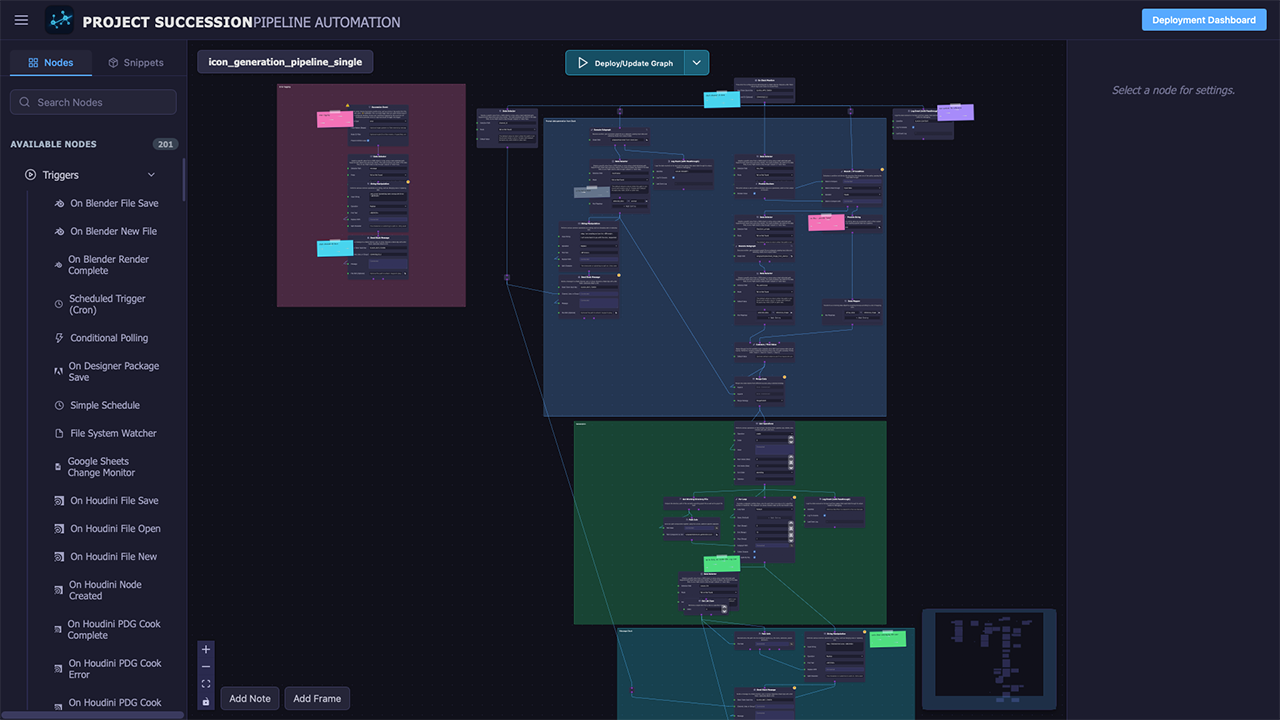Click the sidebar horizontal scrollbar
Screen dimensions: 1280x720
(x=92, y=714)
